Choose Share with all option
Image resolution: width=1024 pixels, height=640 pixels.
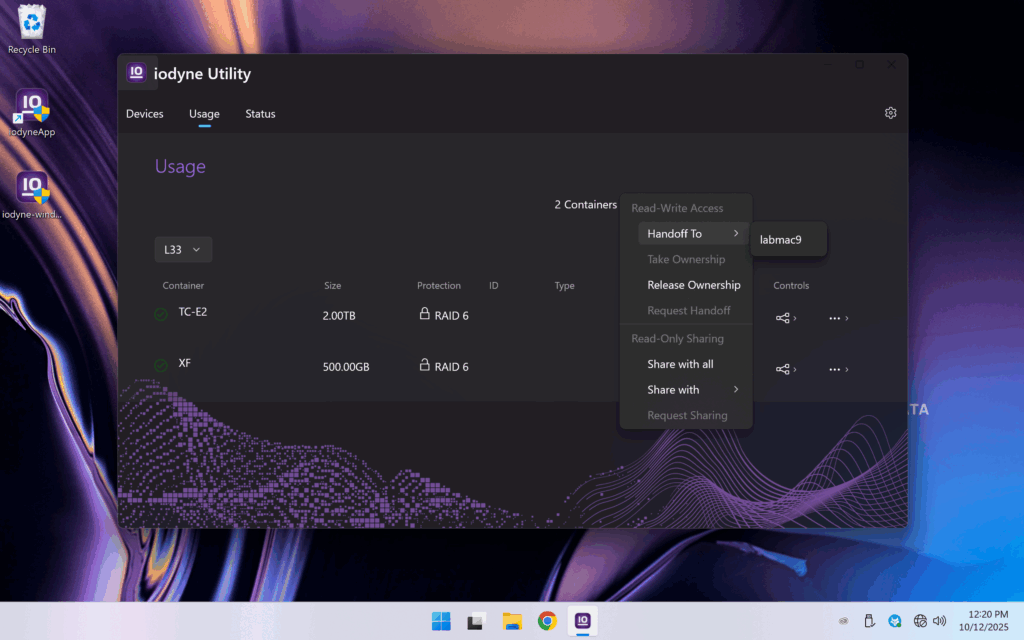[x=680, y=364]
